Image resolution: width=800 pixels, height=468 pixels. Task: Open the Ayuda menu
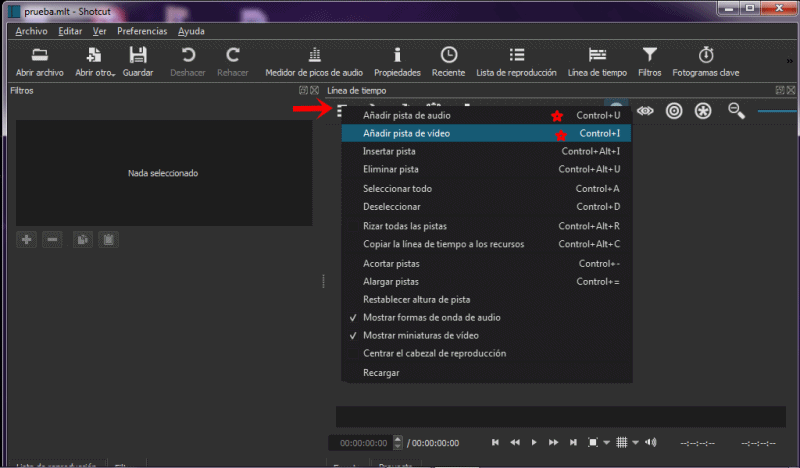click(x=191, y=31)
